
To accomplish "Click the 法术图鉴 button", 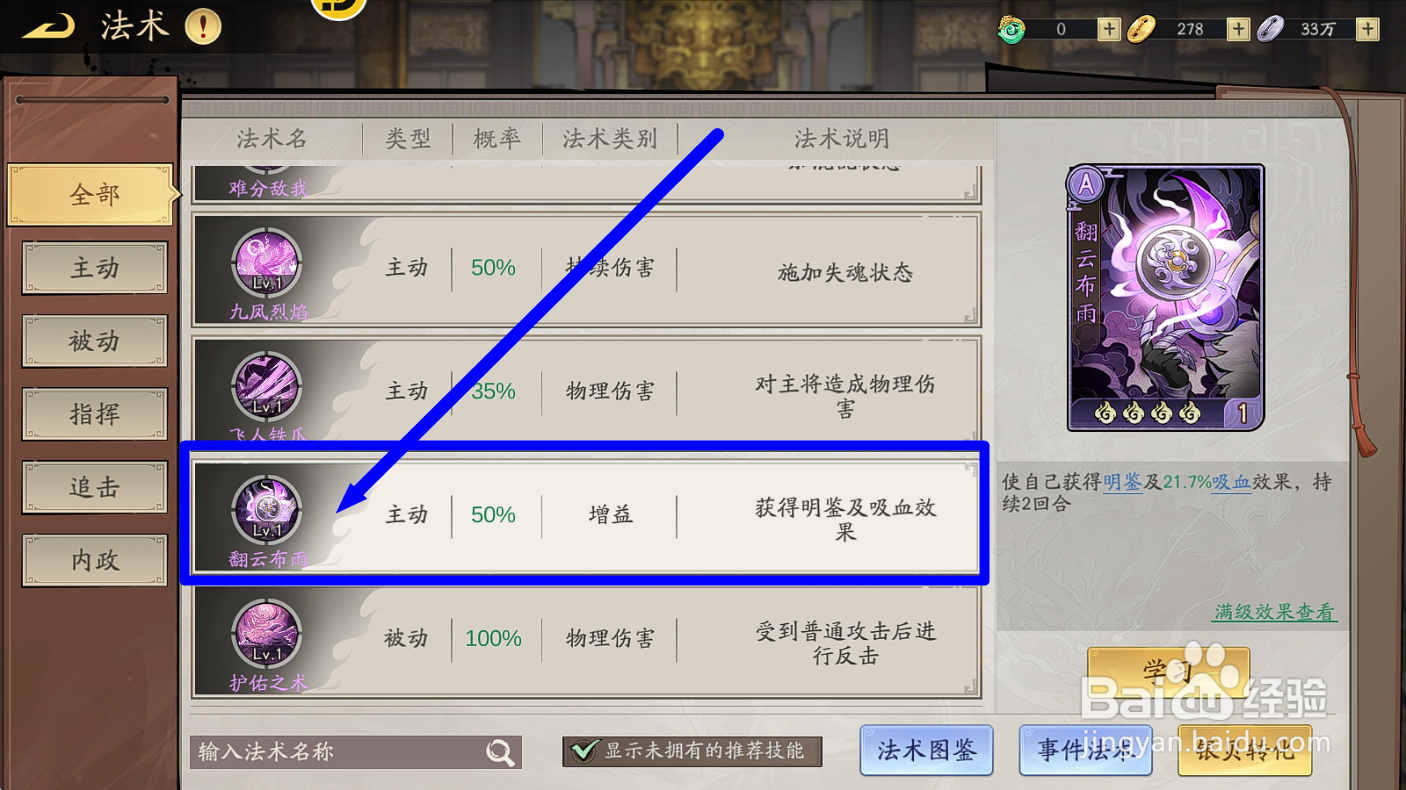I will [926, 750].
